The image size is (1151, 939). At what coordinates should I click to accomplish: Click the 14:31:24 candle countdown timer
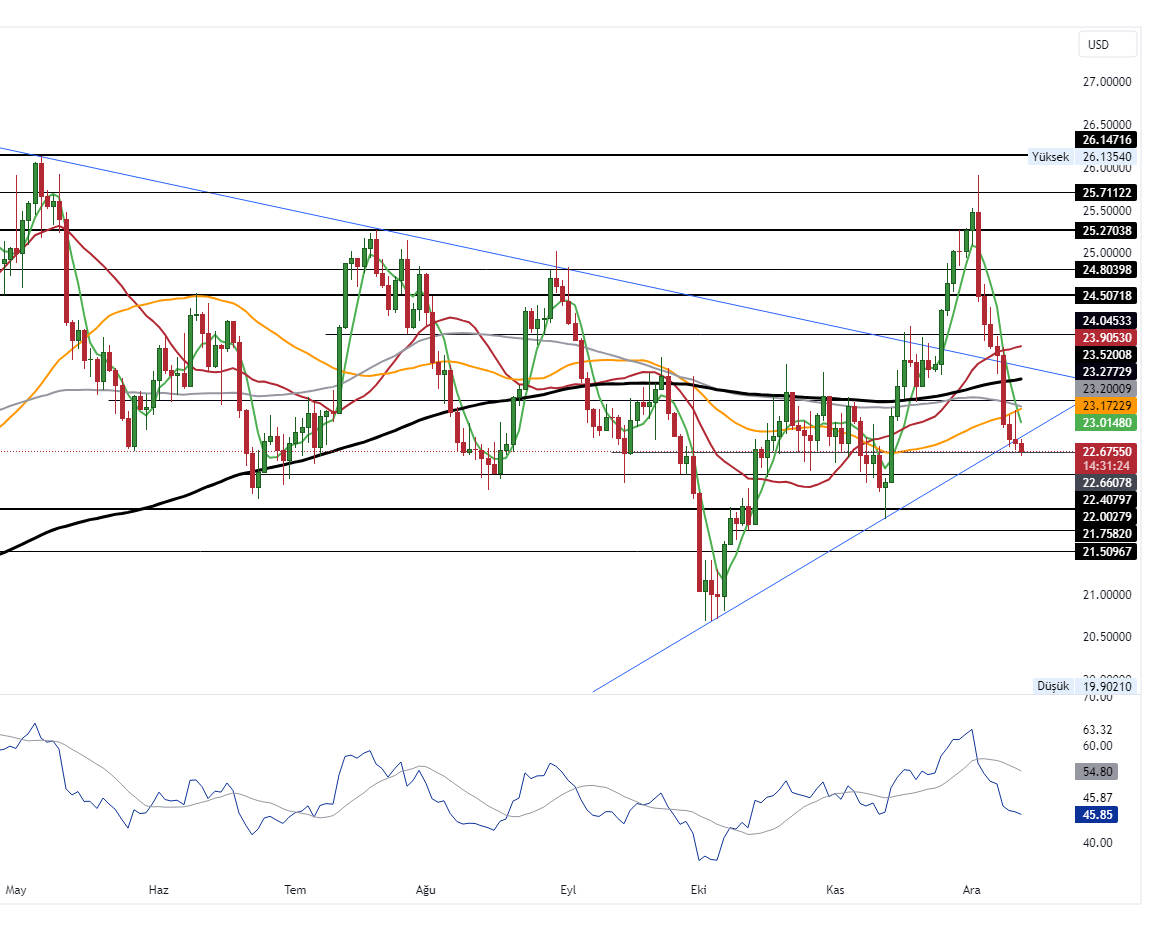click(1106, 466)
